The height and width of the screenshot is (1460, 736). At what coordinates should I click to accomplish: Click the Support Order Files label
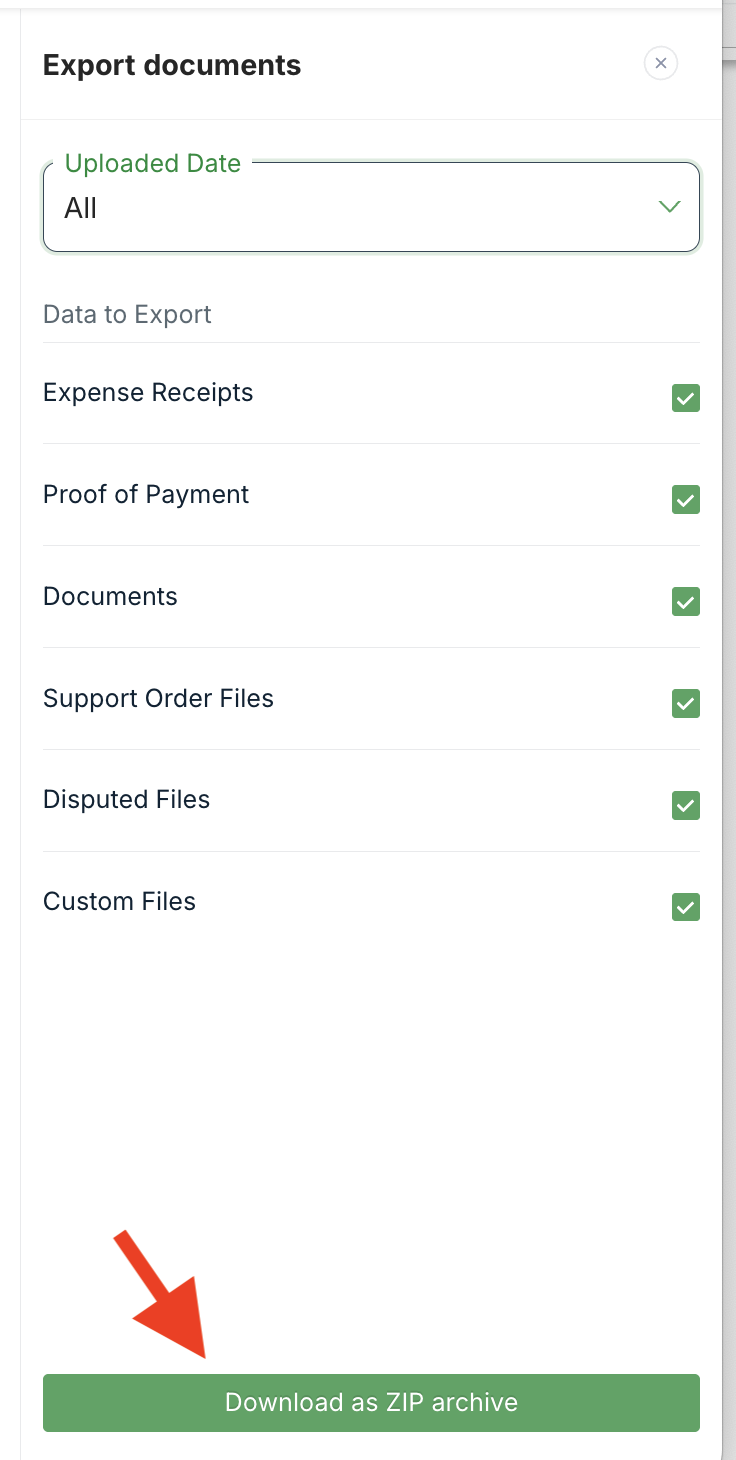[158, 699]
